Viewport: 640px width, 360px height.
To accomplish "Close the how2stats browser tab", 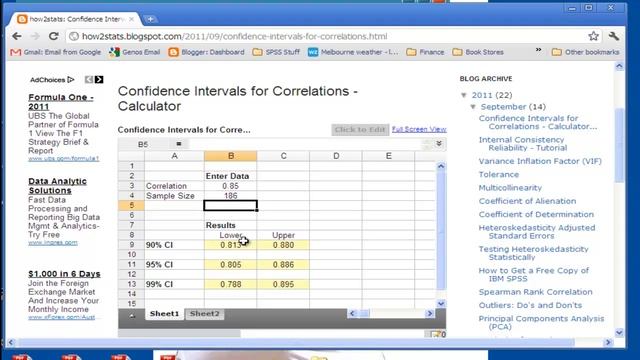I will click(131, 19).
